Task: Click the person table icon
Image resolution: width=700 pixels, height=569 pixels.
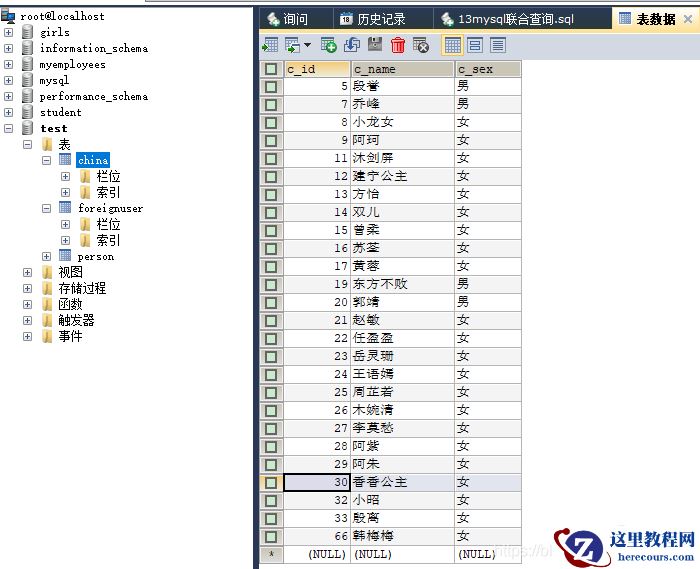Action: click(65, 256)
